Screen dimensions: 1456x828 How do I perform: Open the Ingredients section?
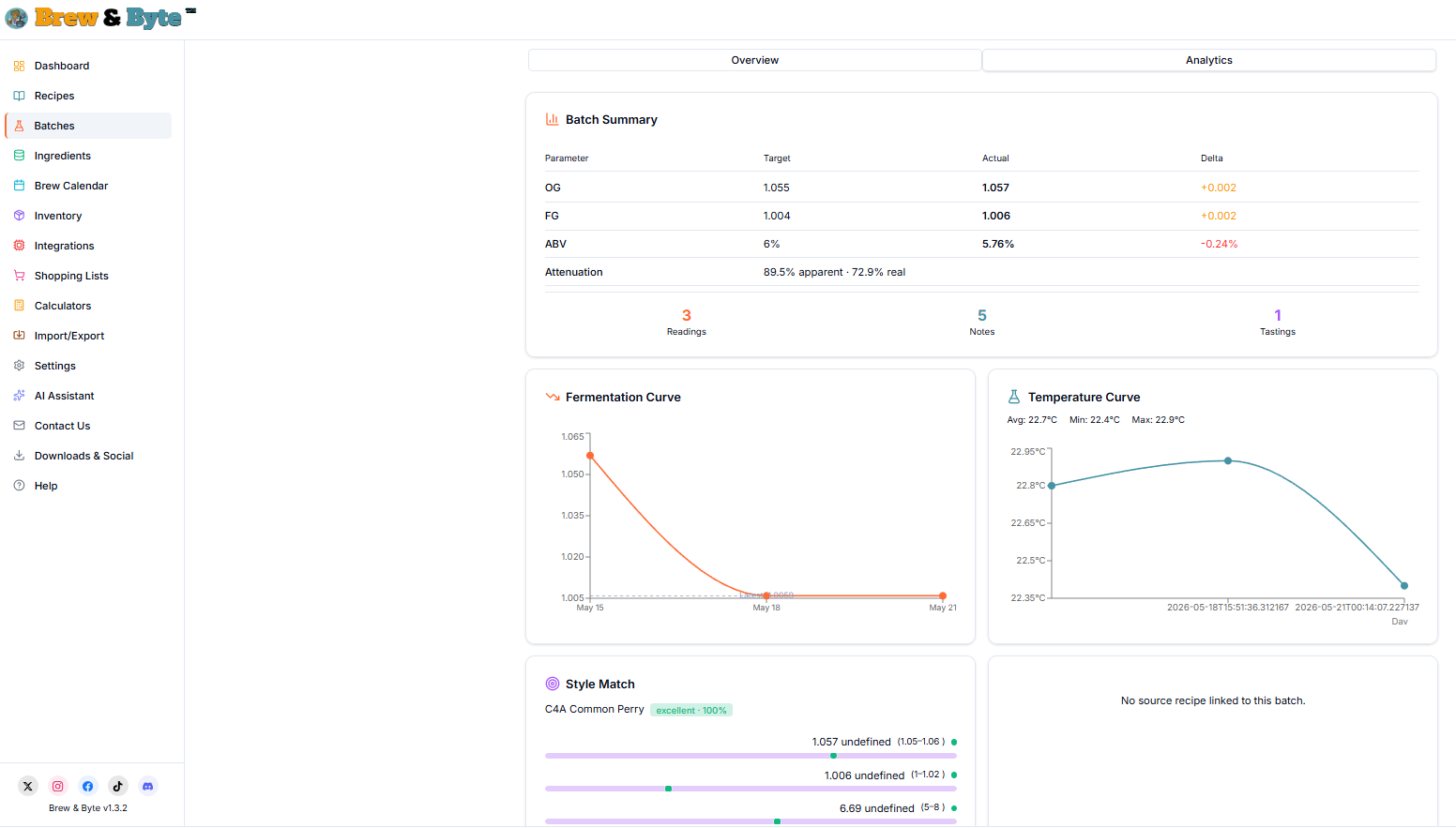tap(88, 156)
